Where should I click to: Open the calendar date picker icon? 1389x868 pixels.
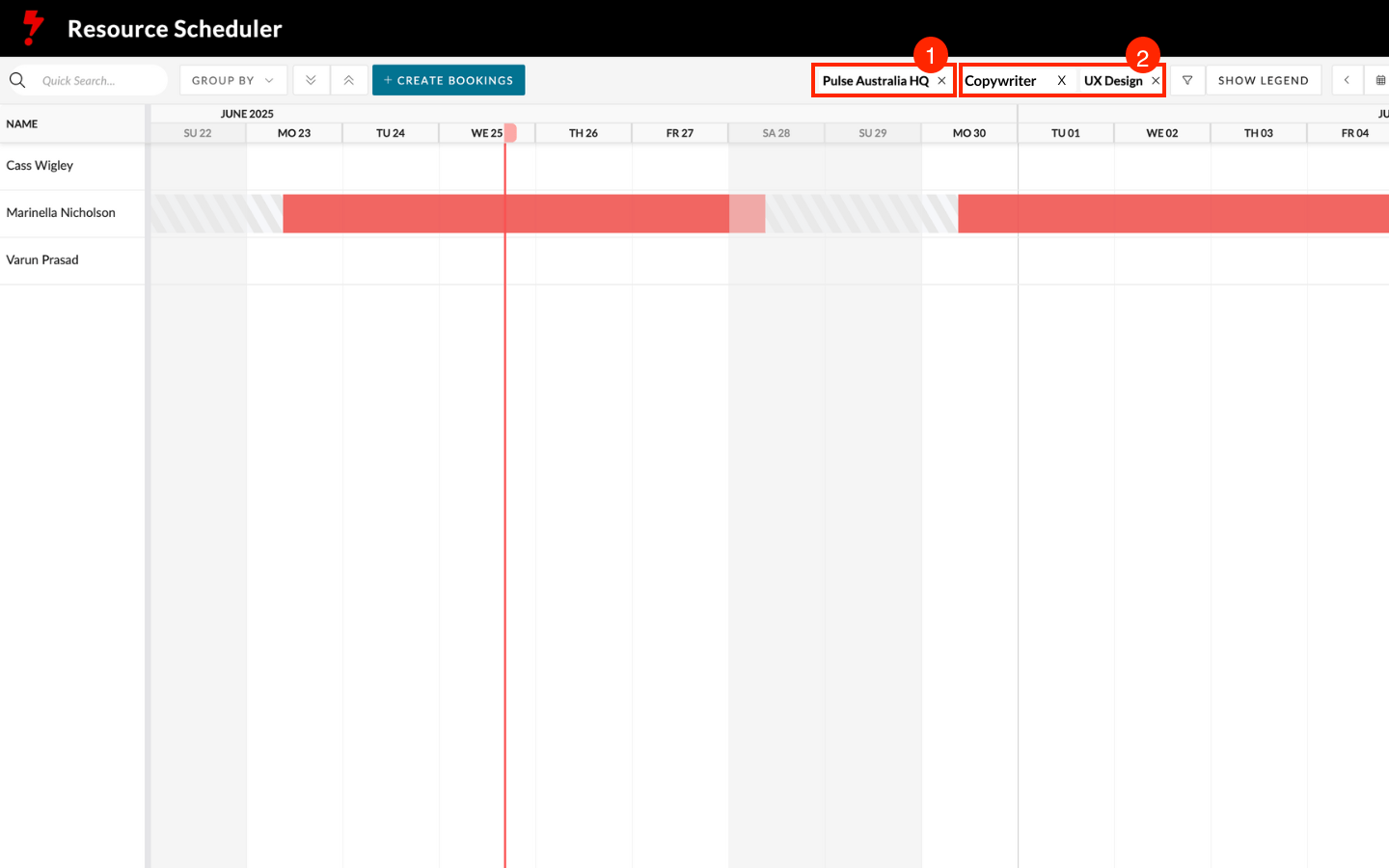pos(1380,80)
